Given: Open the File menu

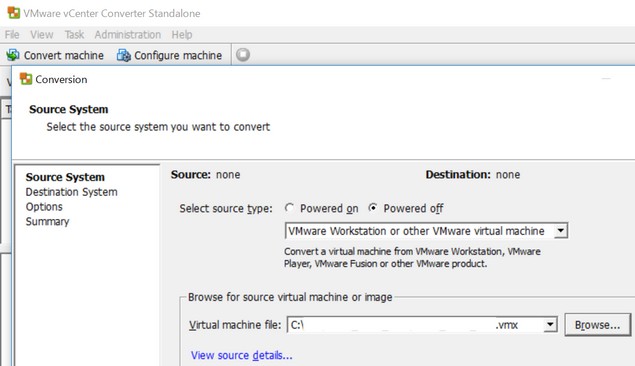Looking at the screenshot, I should pos(12,35).
